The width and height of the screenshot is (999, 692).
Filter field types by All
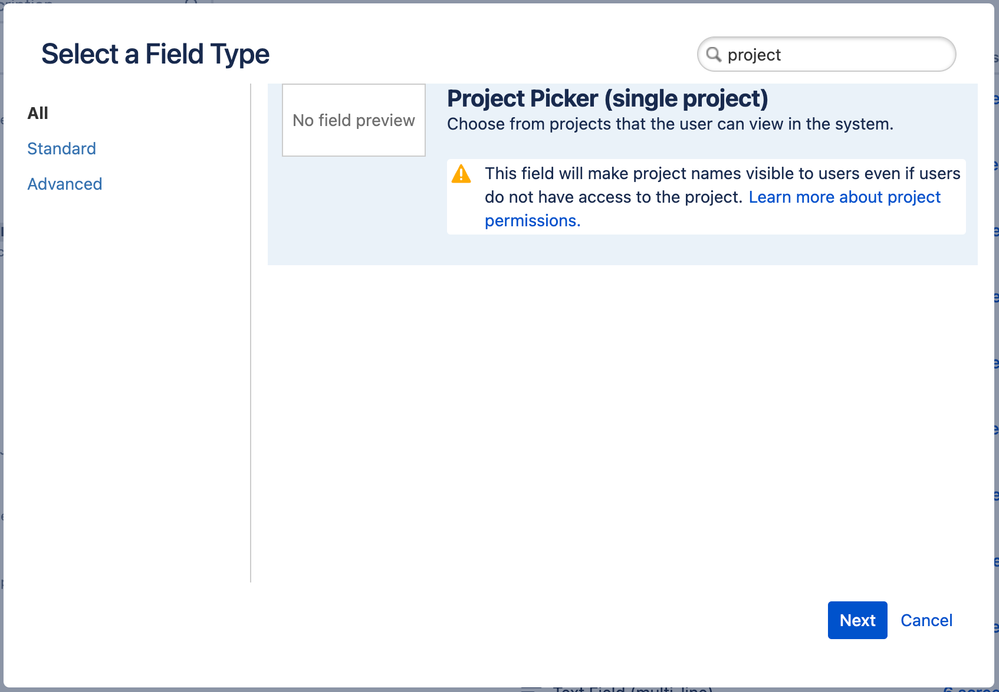click(x=37, y=113)
